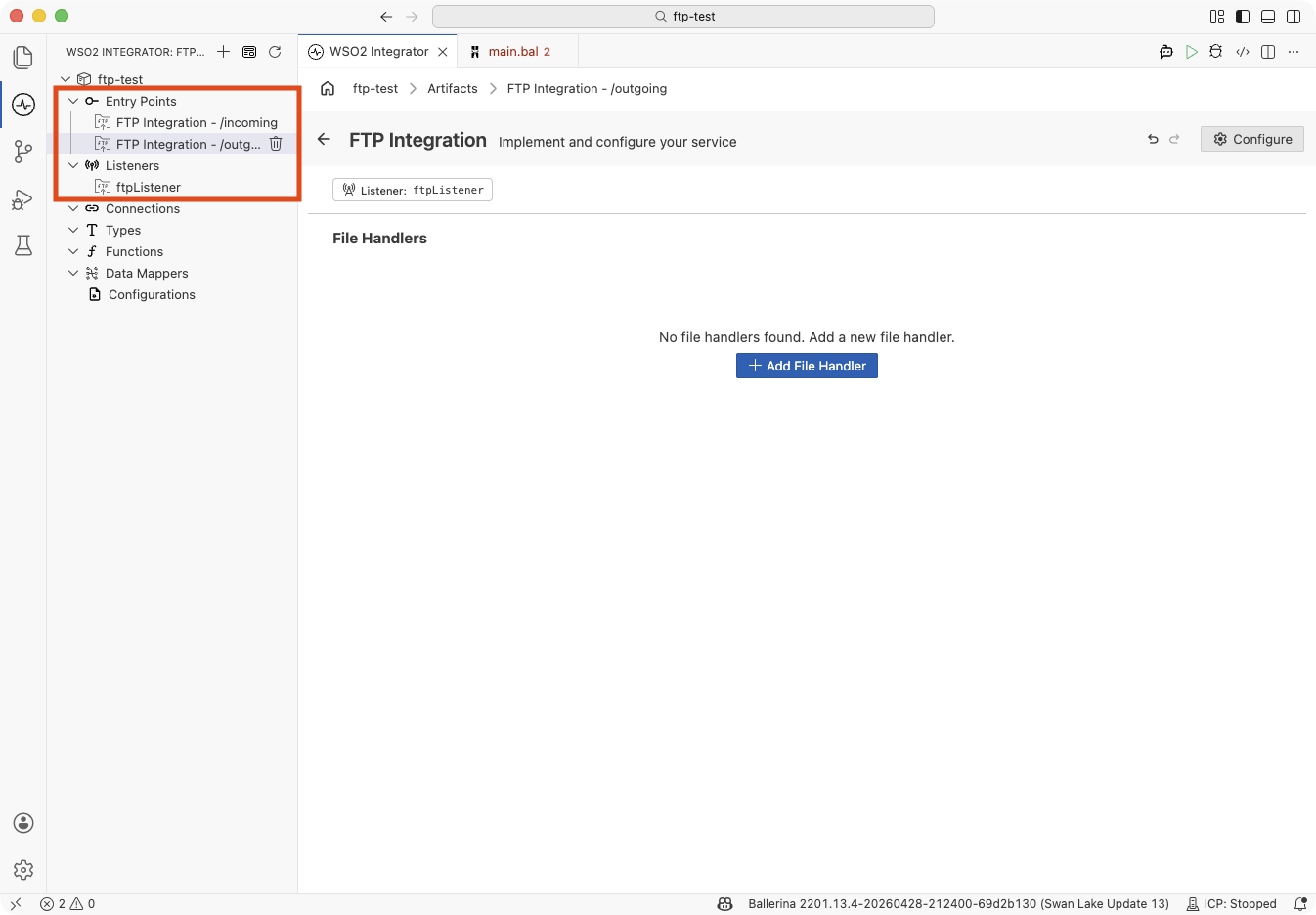Open customize layout icon

click(x=1217, y=17)
